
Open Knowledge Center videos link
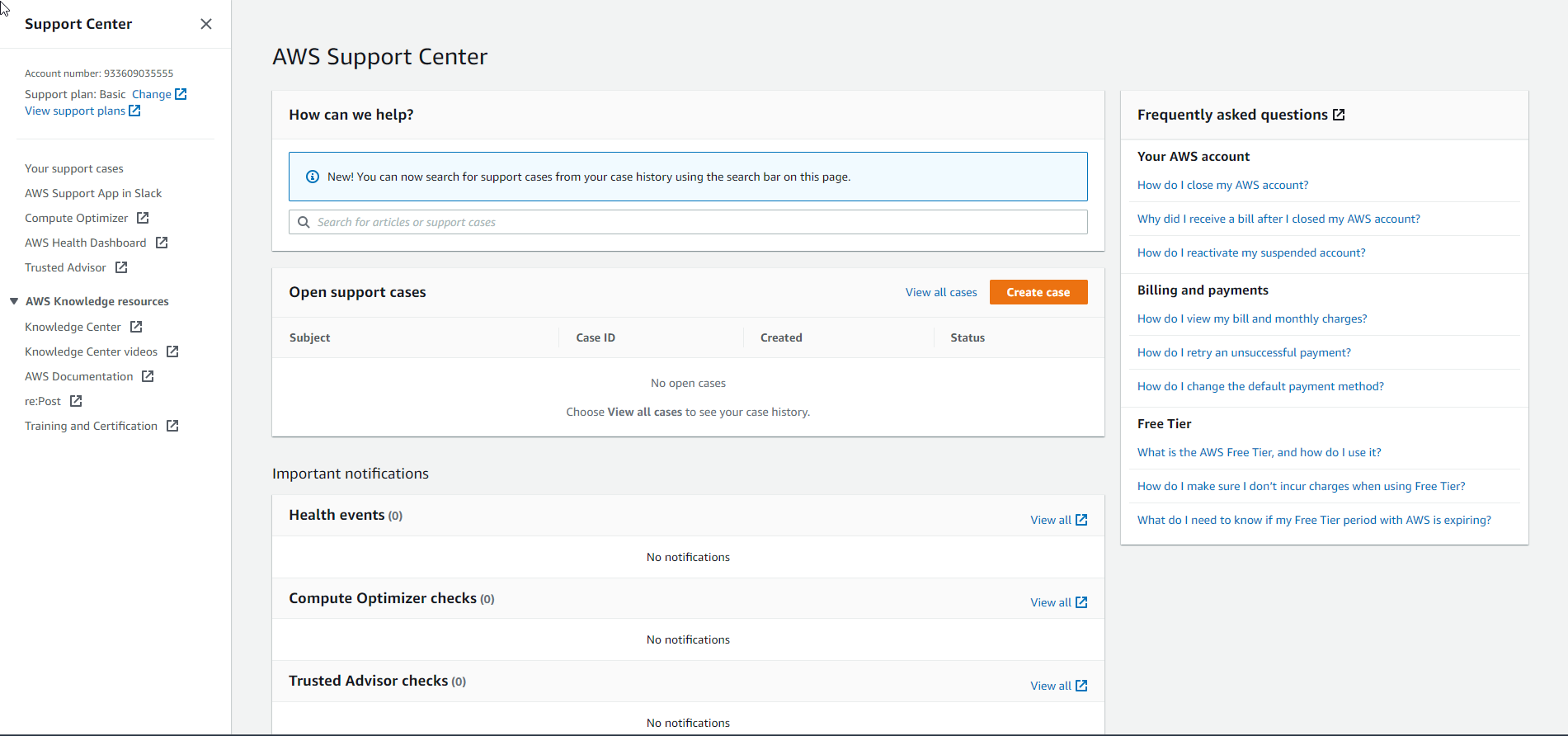pos(91,351)
